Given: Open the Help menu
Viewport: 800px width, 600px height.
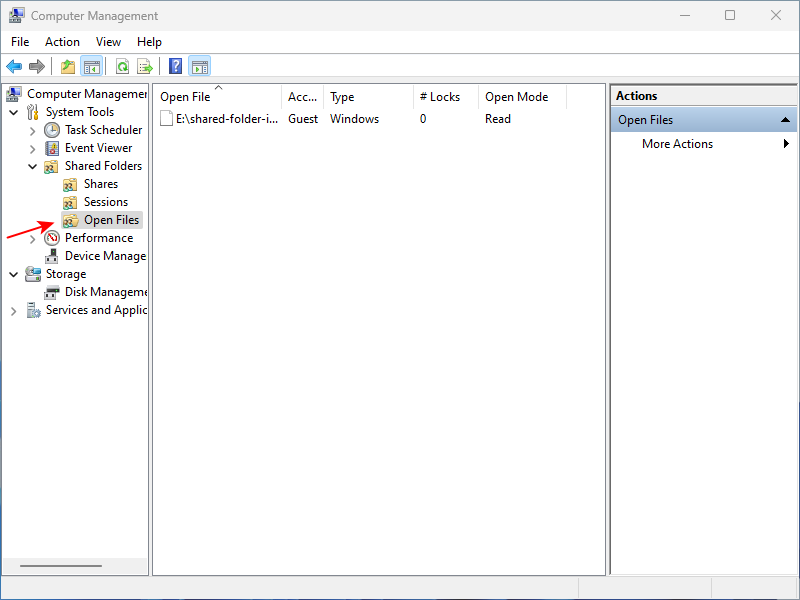Looking at the screenshot, I should [149, 42].
